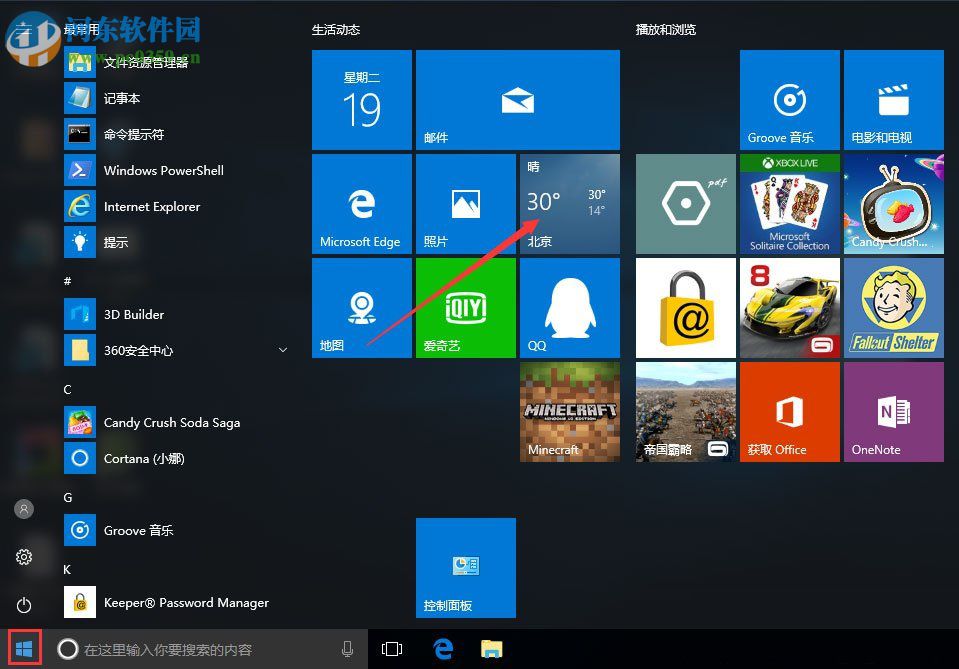Screen dimensions: 959x669
Task: Open Beijing weather tile
Action: [569, 204]
